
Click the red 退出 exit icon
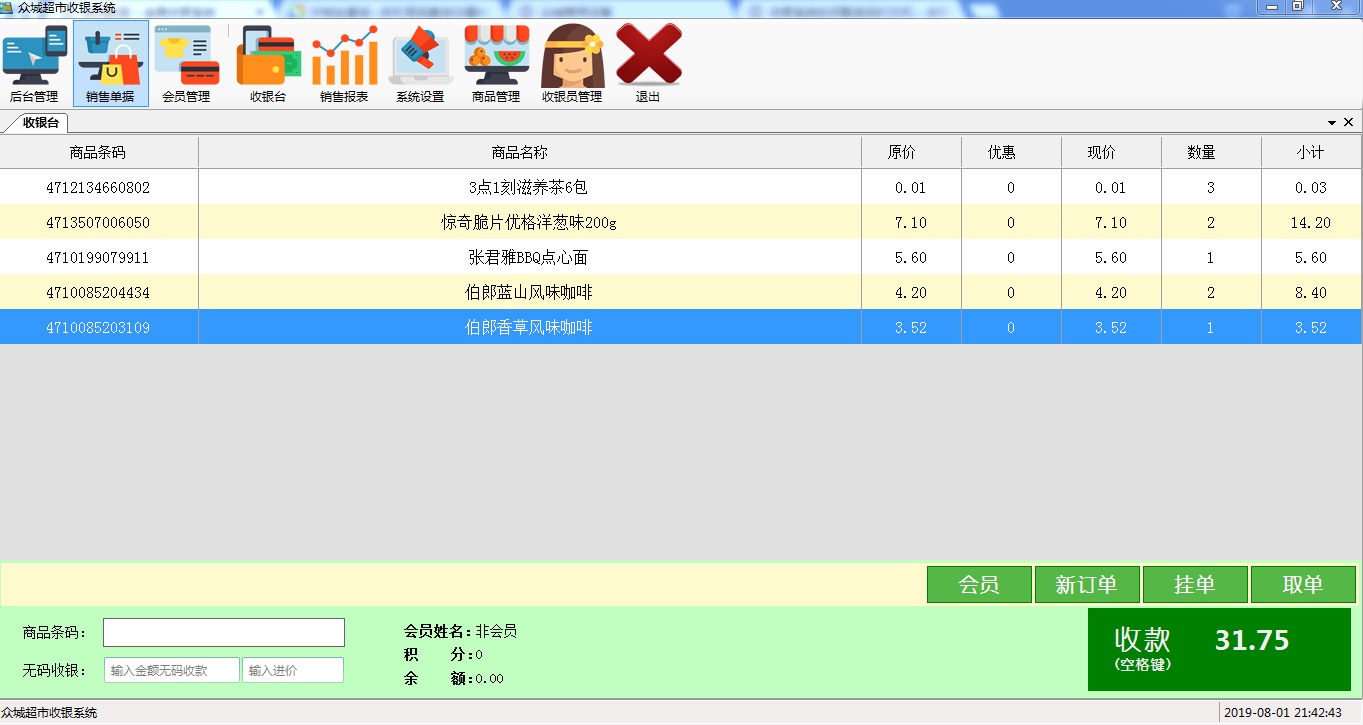[x=648, y=63]
